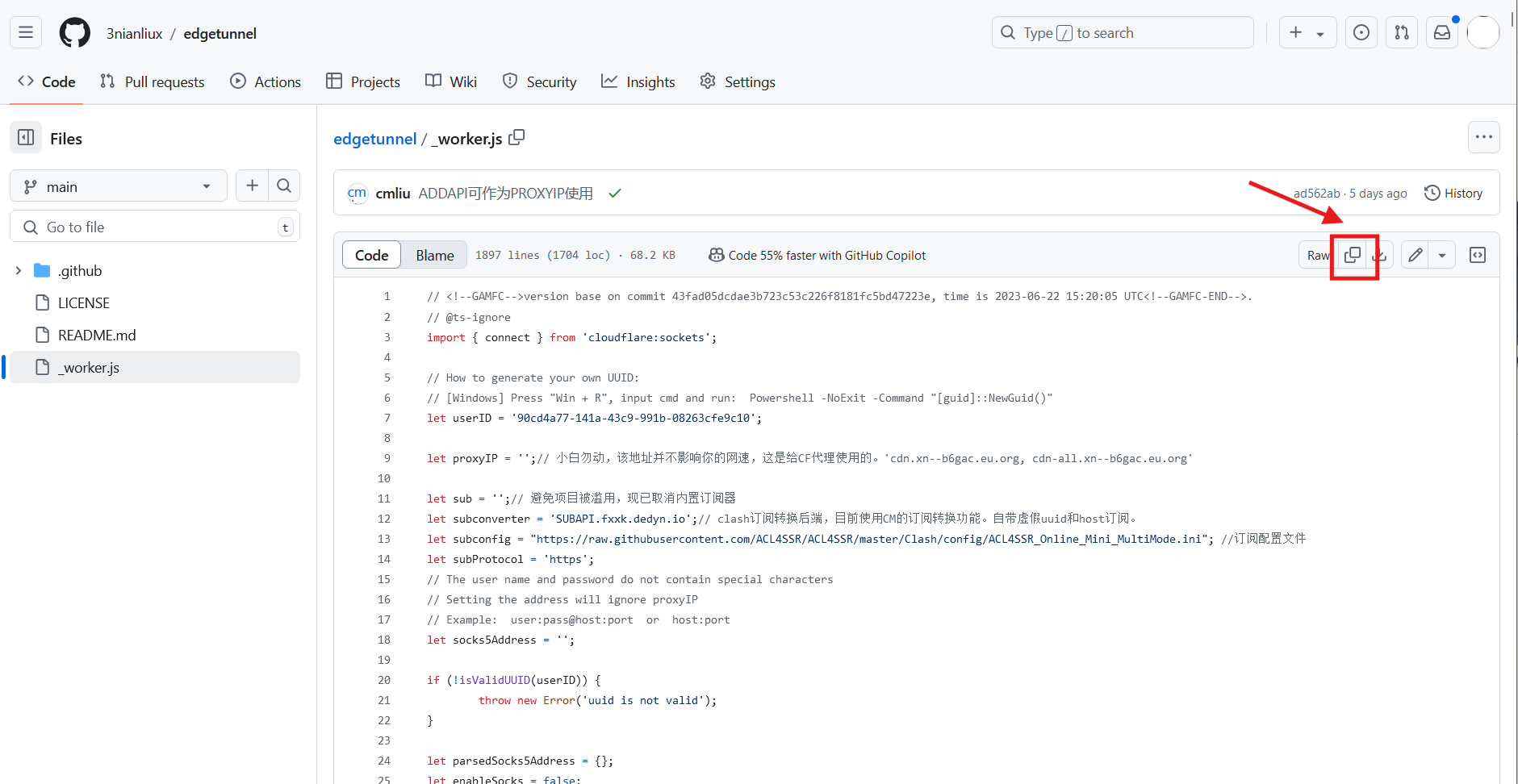Open the more file actions ellipsis menu

[x=1484, y=137]
